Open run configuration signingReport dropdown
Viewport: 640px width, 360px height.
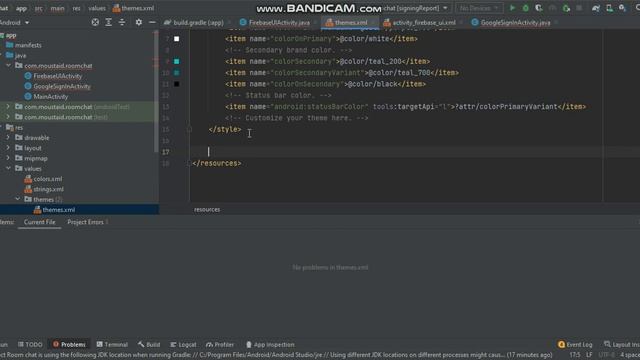[x=416, y=8]
